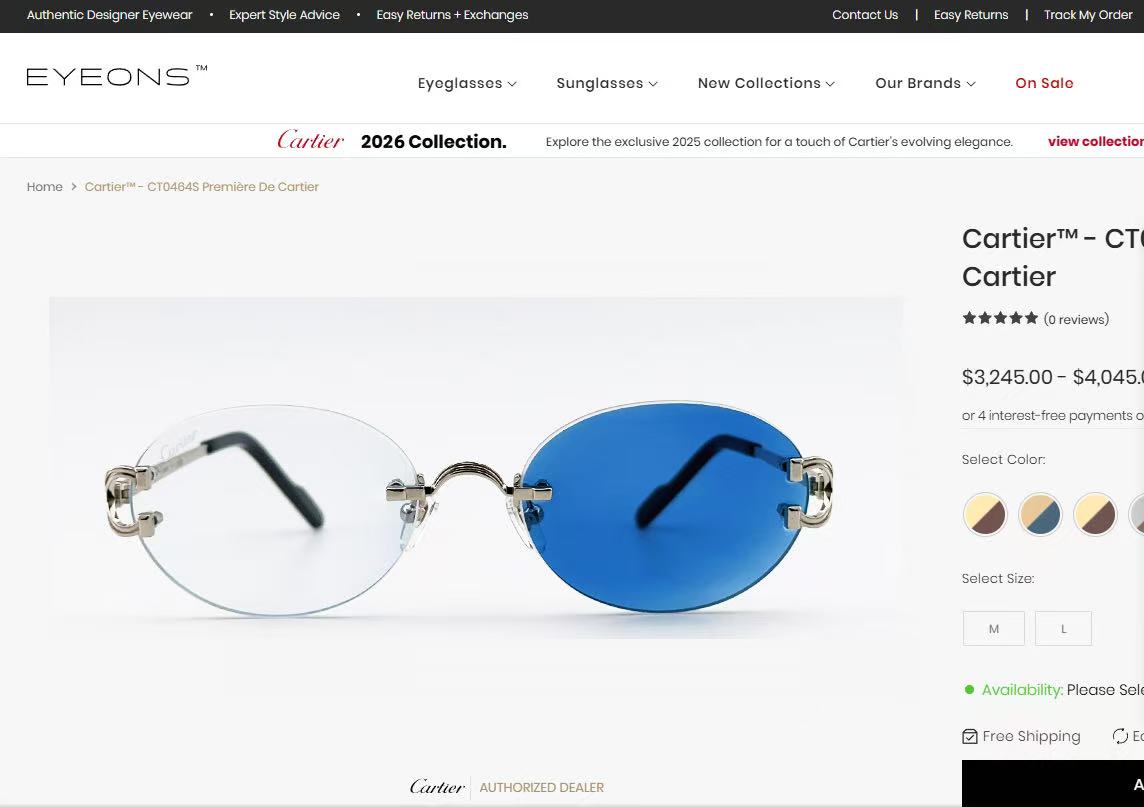This screenshot has width=1144, height=807.
Task: Expand the Sunglasses dropdown menu
Action: (607, 83)
